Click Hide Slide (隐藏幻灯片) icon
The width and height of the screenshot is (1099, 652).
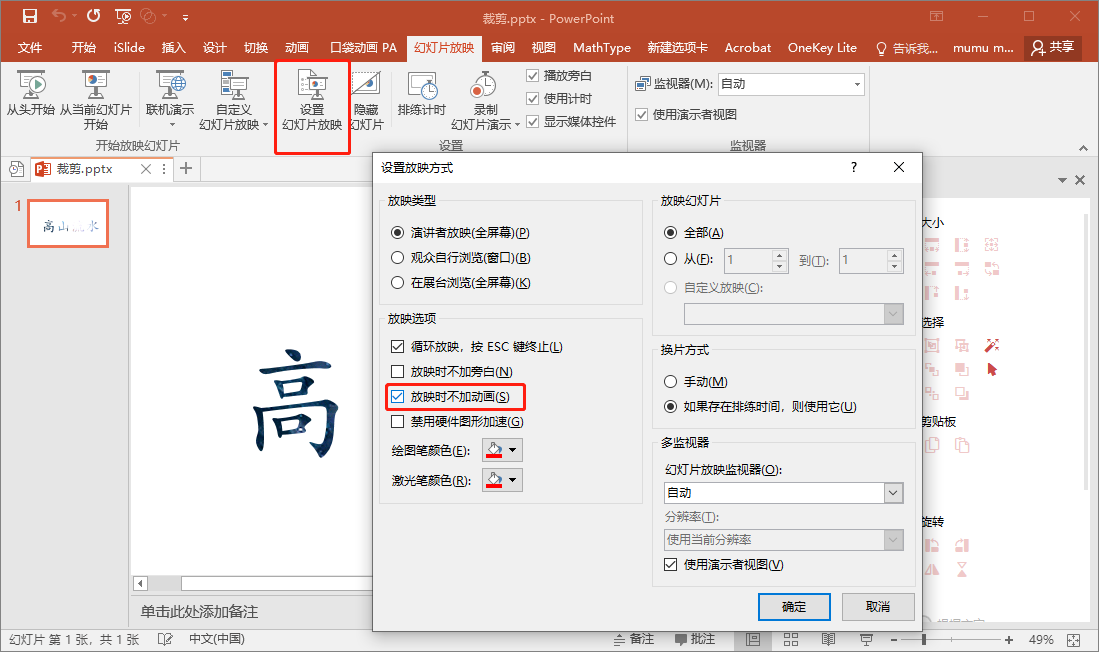[366, 85]
